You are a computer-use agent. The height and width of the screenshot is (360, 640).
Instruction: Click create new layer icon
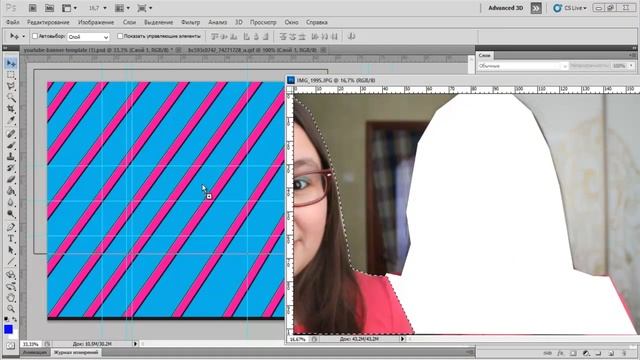point(611,353)
